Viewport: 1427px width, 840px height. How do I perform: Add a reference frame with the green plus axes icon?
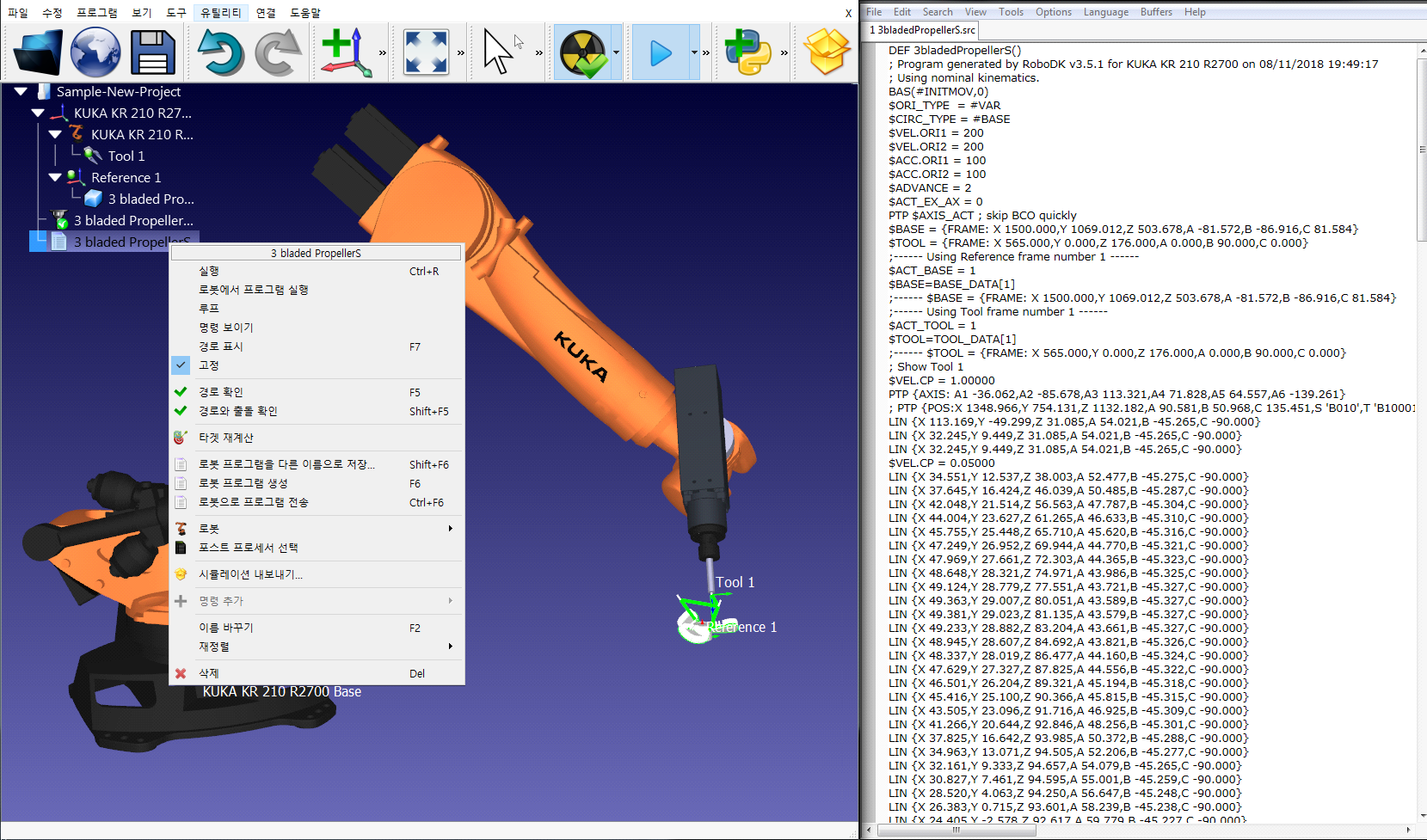pyautogui.click(x=346, y=52)
